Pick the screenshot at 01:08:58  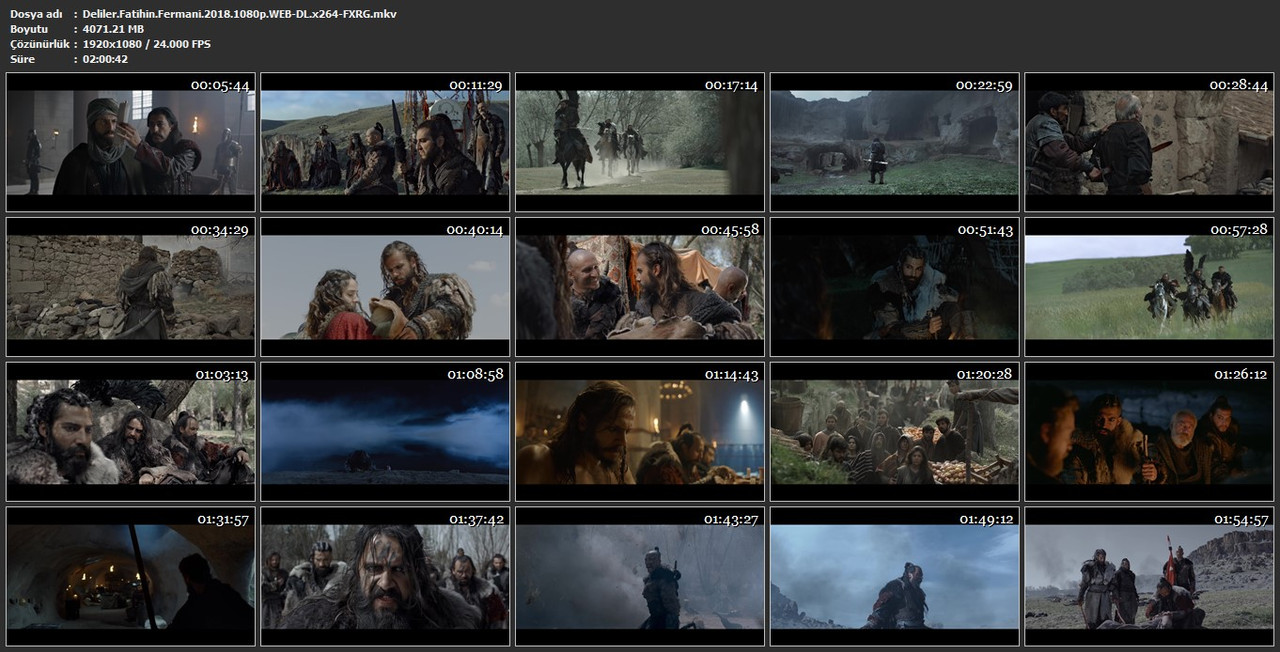point(385,432)
